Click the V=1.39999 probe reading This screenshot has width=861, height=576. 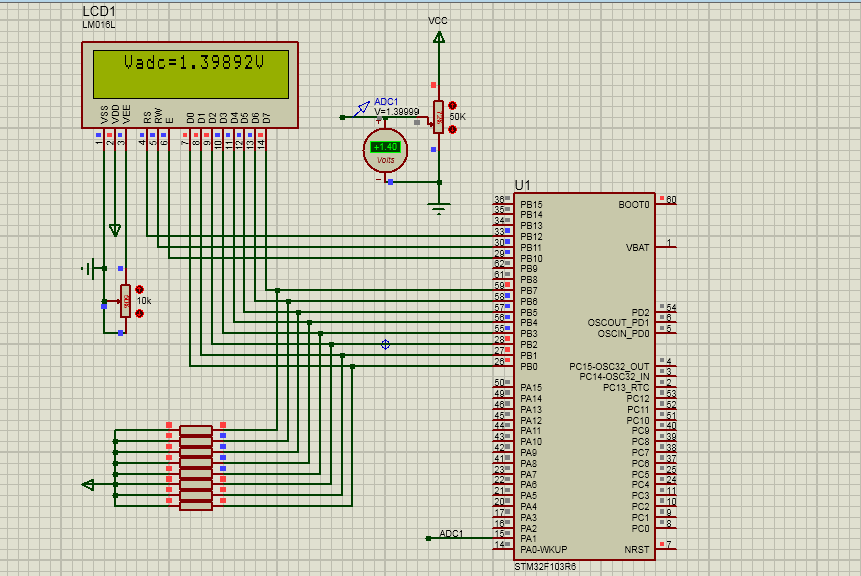[x=397, y=111]
